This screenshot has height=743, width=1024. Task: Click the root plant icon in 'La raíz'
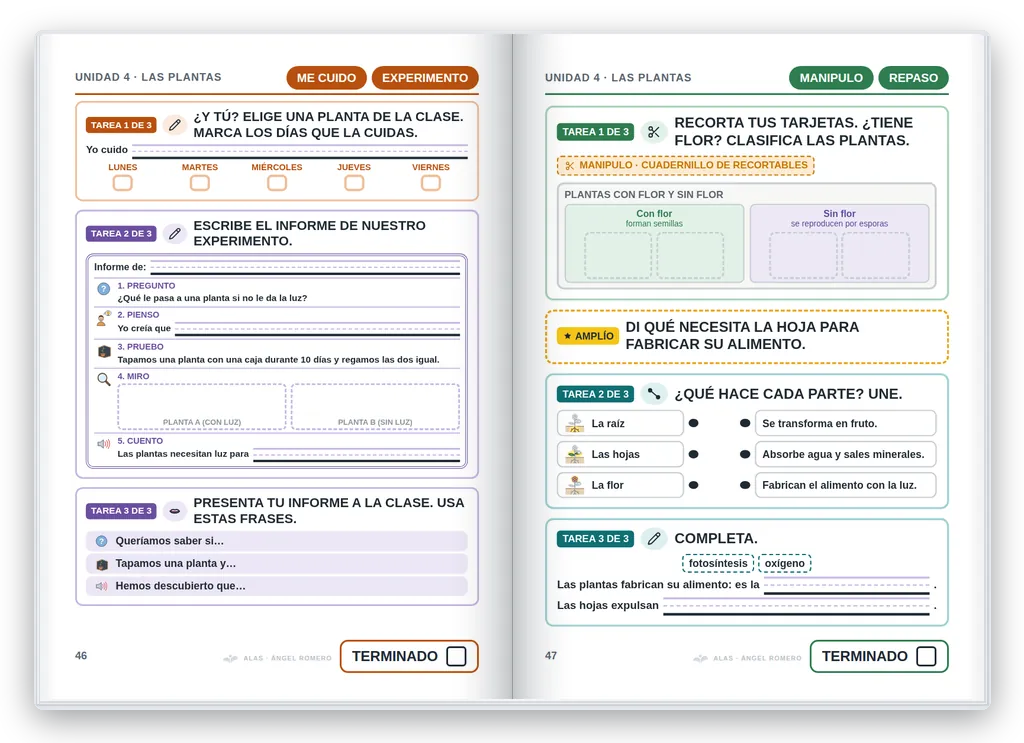575,423
